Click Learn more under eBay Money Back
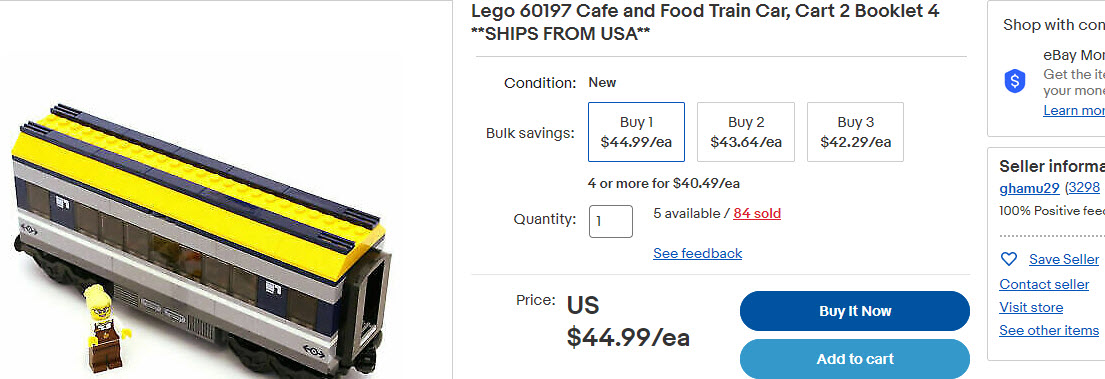This screenshot has height=379, width=1105. (1074, 110)
